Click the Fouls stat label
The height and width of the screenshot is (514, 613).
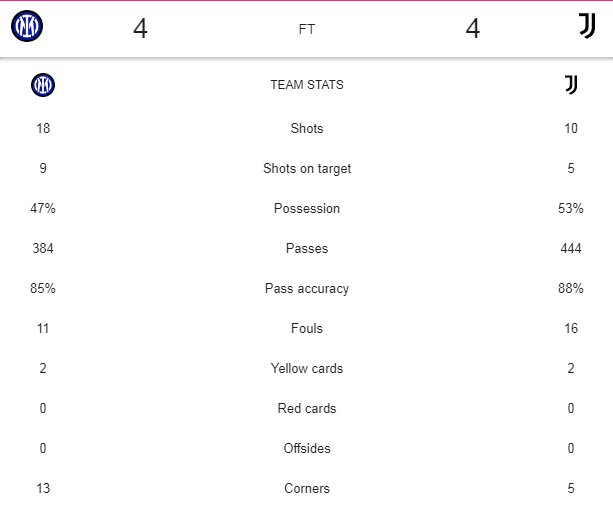point(307,328)
